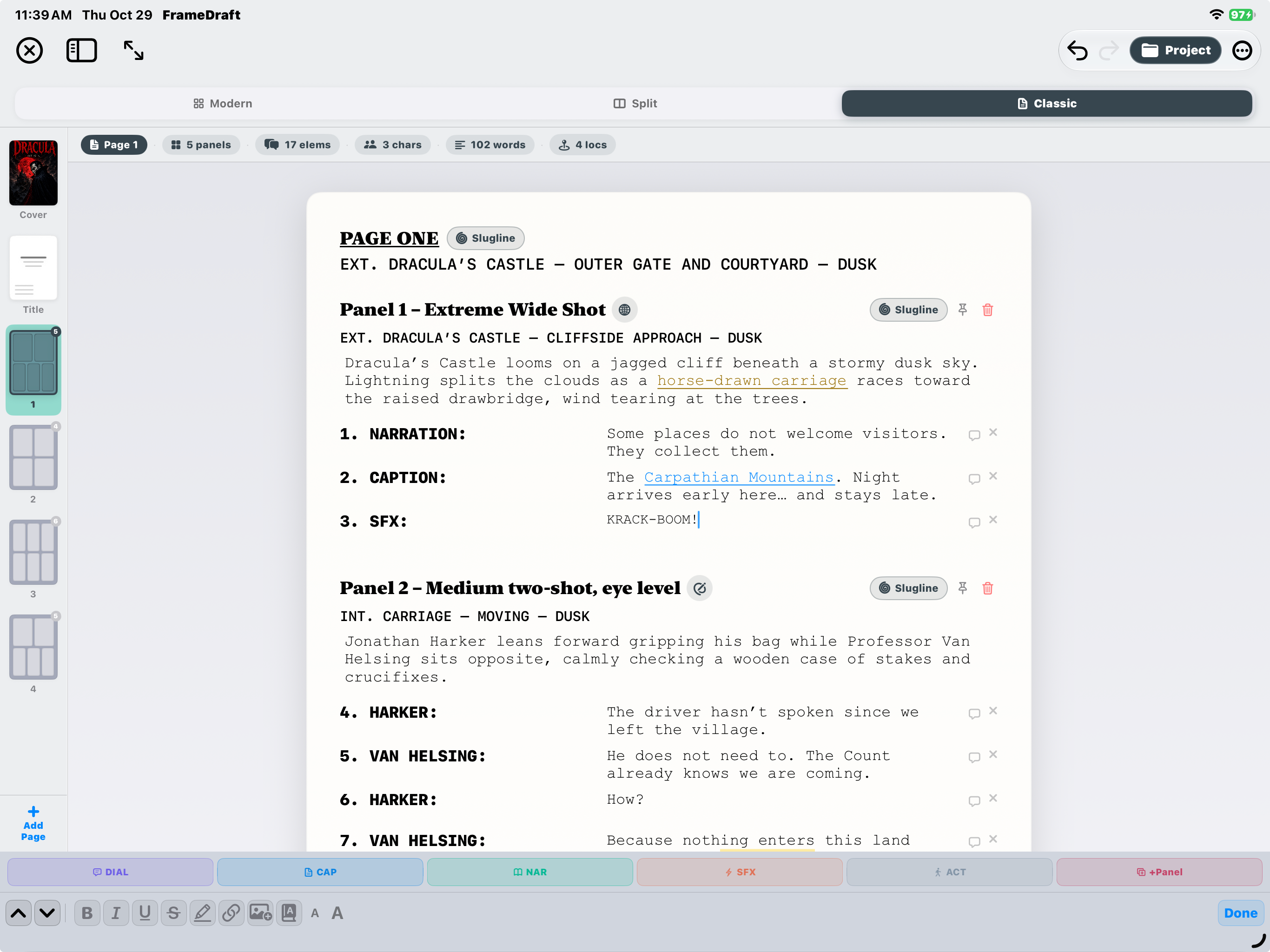The width and height of the screenshot is (1270, 952).
Task: Switch to the Split view tab
Action: click(635, 103)
